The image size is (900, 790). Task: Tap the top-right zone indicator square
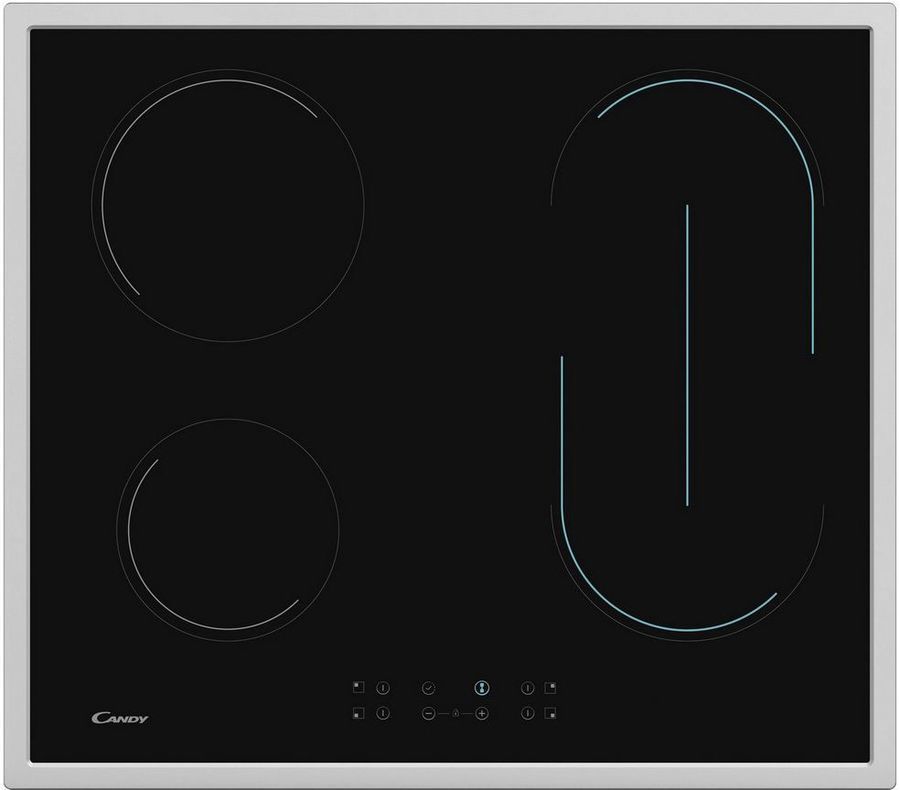(x=550, y=687)
